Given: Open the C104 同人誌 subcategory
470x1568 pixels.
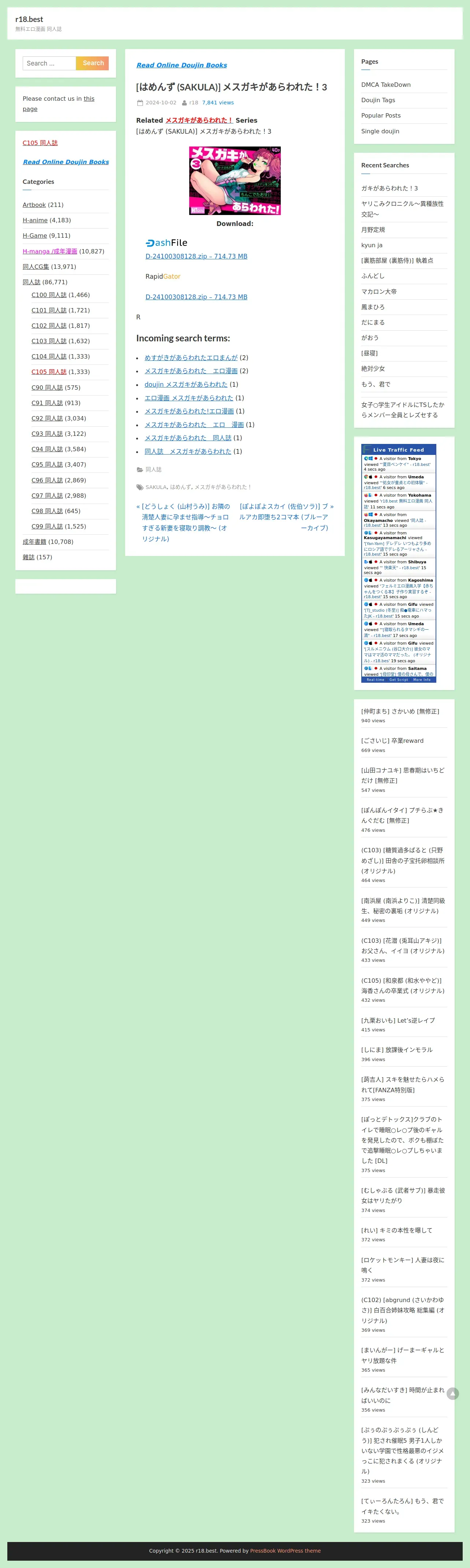Looking at the screenshot, I should point(49,357).
